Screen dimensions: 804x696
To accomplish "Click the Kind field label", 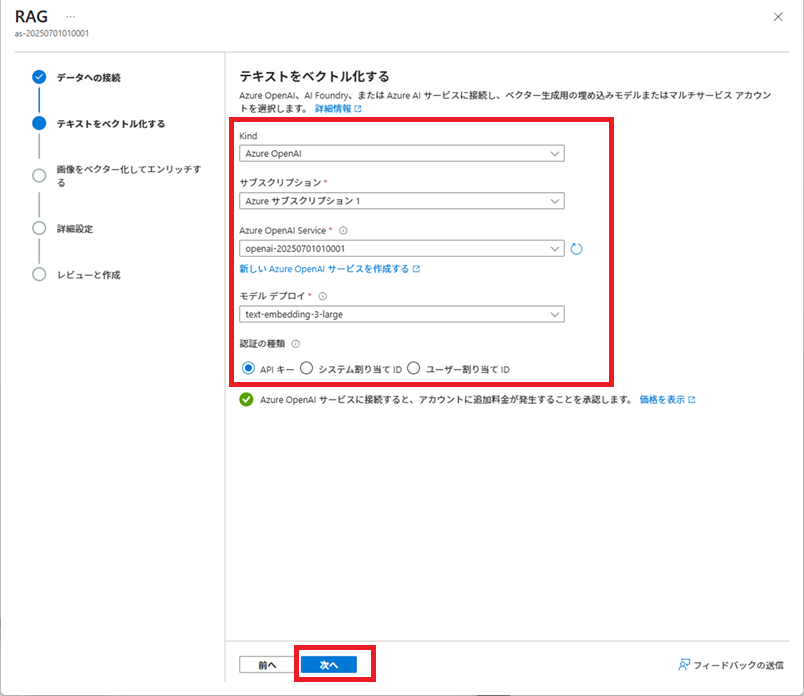I will [248, 136].
